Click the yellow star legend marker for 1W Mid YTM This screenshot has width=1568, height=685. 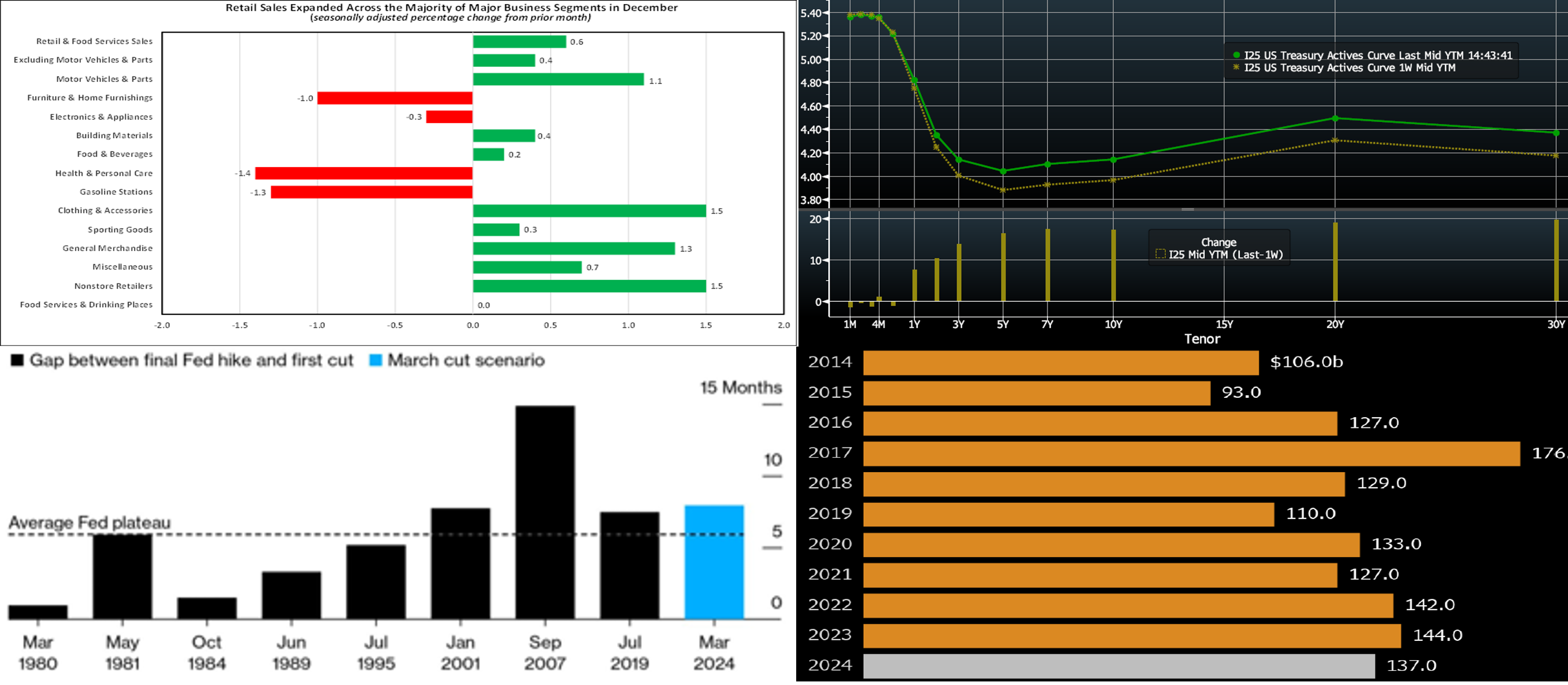click(x=1236, y=68)
